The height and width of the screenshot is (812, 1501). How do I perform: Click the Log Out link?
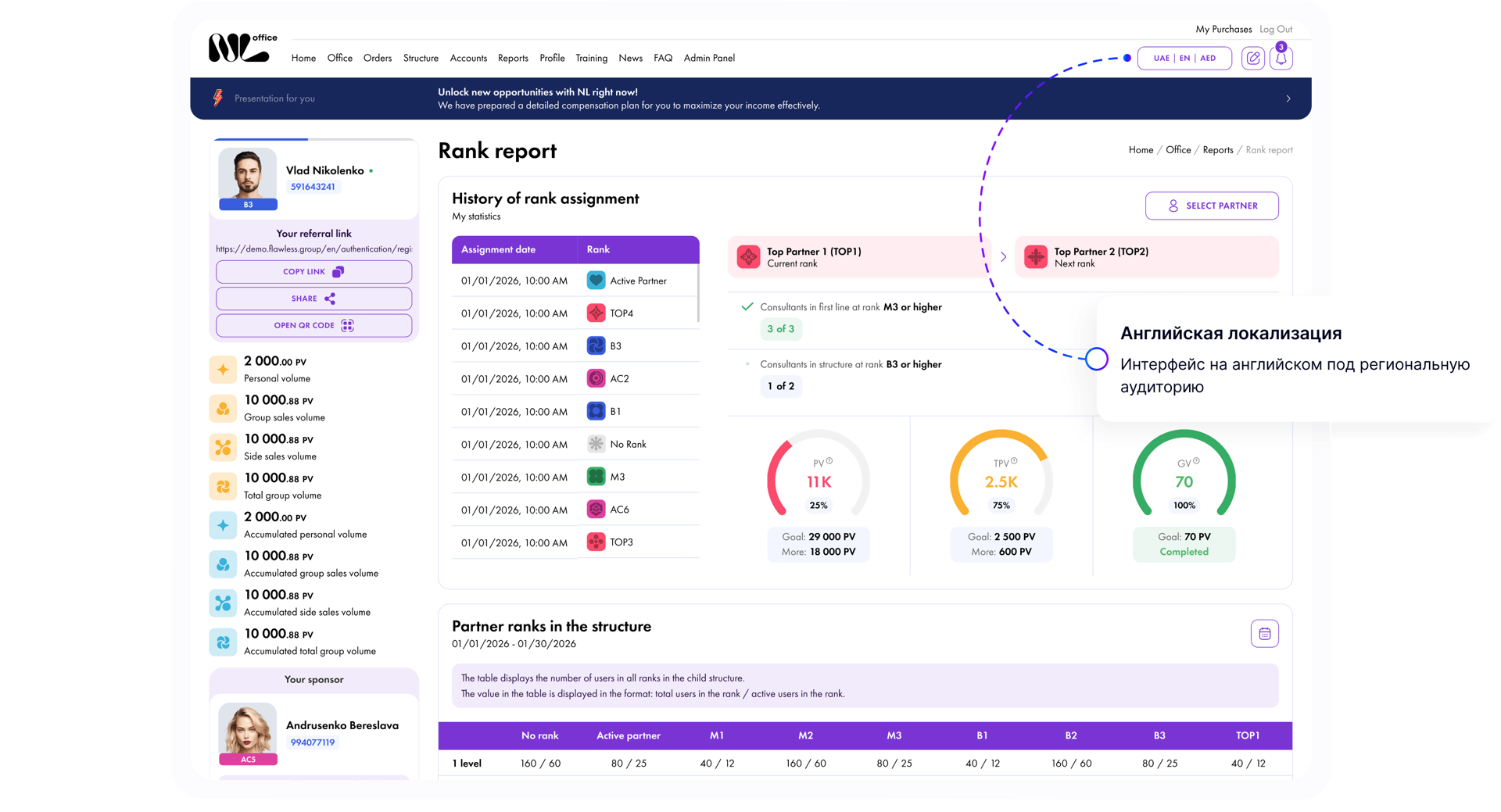(1276, 29)
